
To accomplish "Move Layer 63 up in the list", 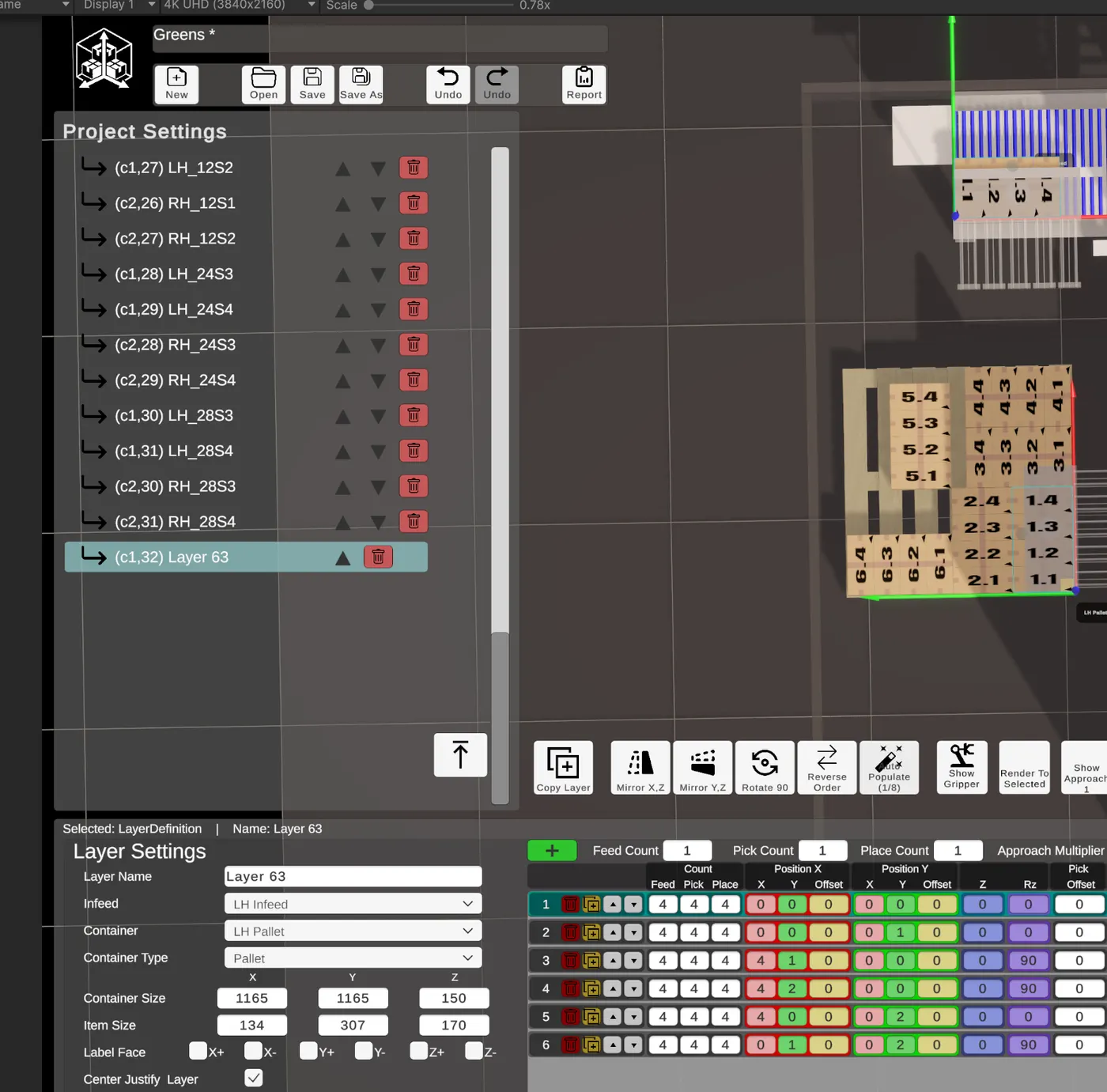I will [342, 558].
